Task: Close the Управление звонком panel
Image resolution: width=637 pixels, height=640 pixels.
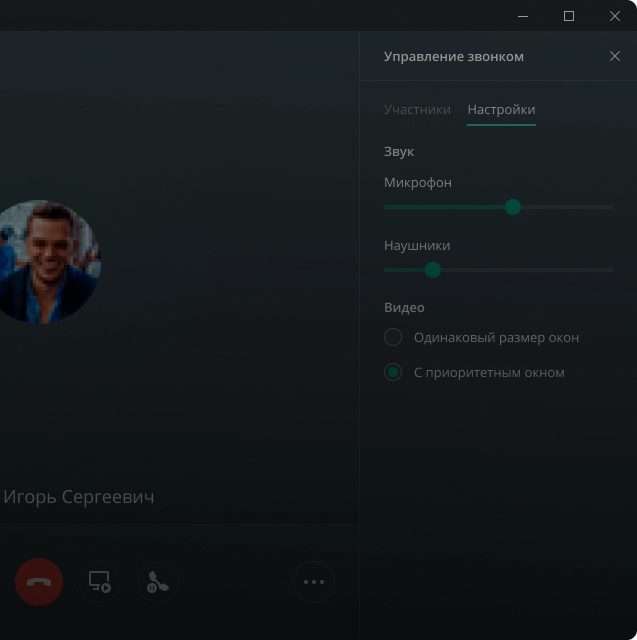Action: pyautogui.click(x=615, y=56)
